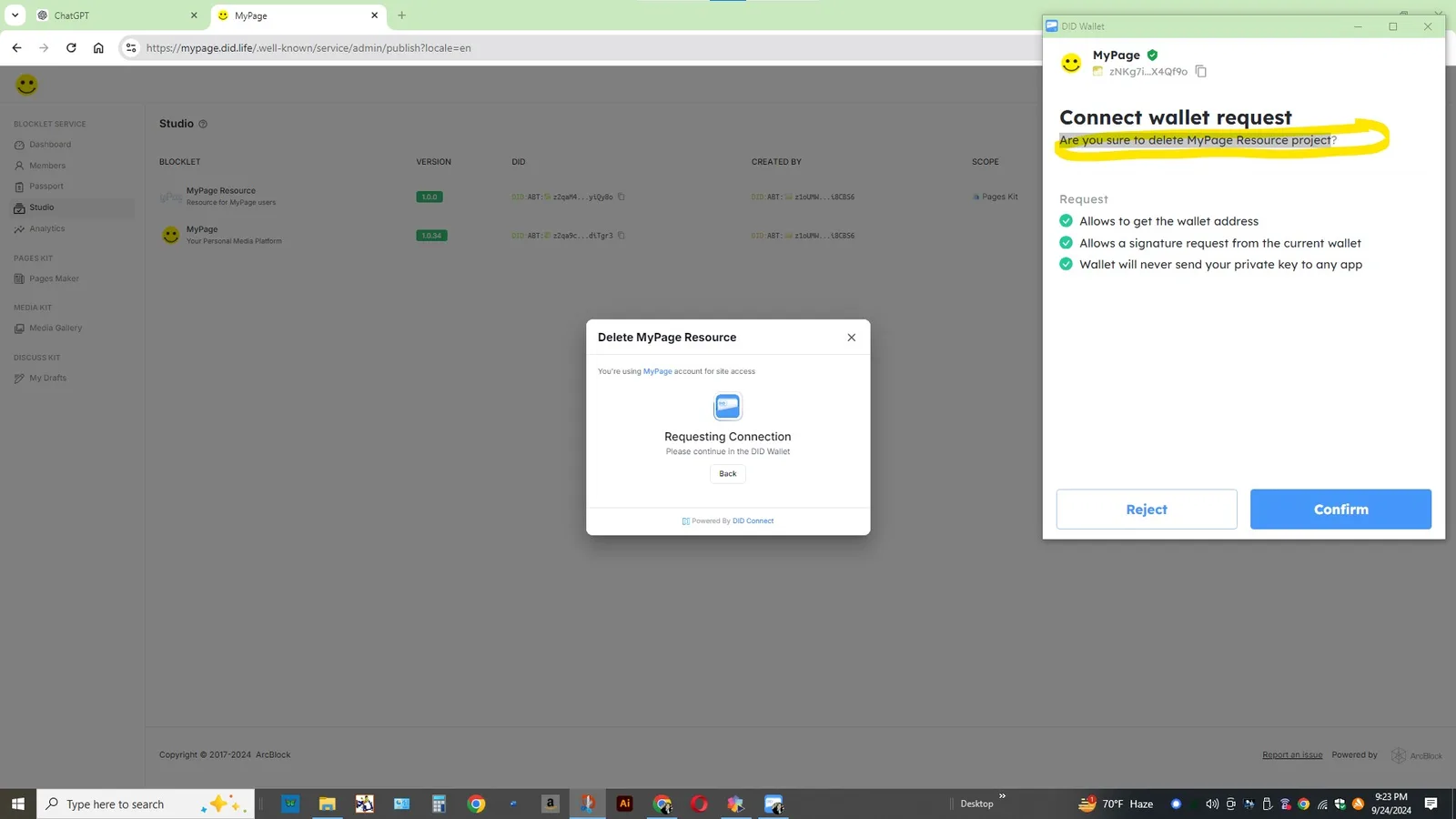Click the smiley logo above the sidebar
Image resolution: width=1456 pixels, height=819 pixels.
tap(26, 85)
